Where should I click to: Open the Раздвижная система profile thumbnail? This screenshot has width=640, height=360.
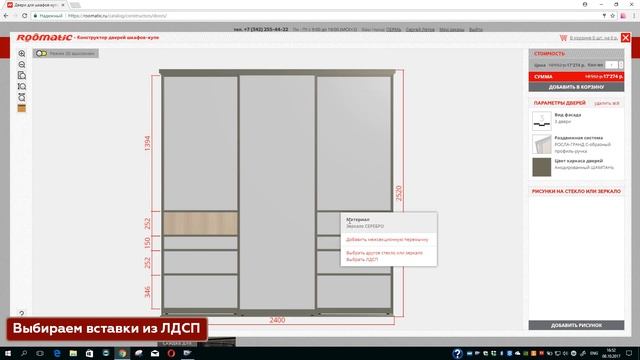coord(542,144)
